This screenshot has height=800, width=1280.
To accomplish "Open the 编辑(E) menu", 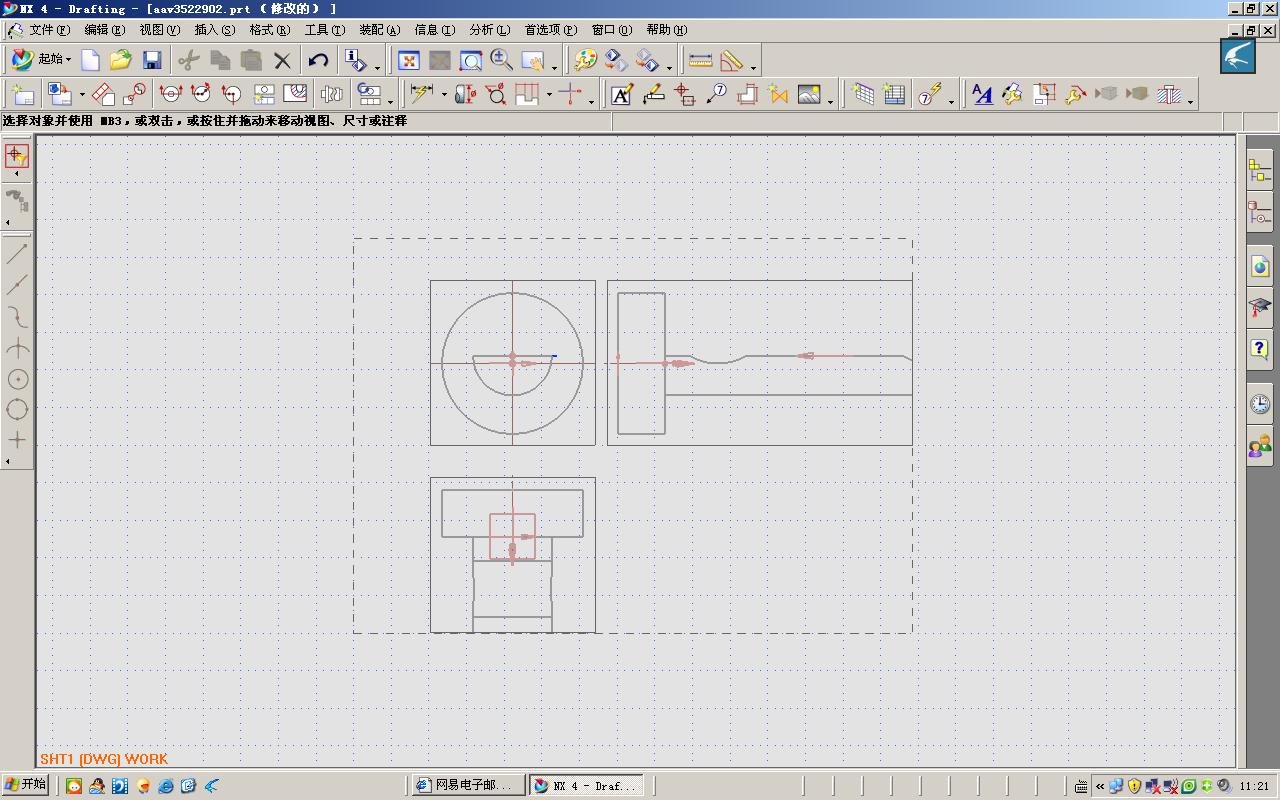I will pos(105,30).
